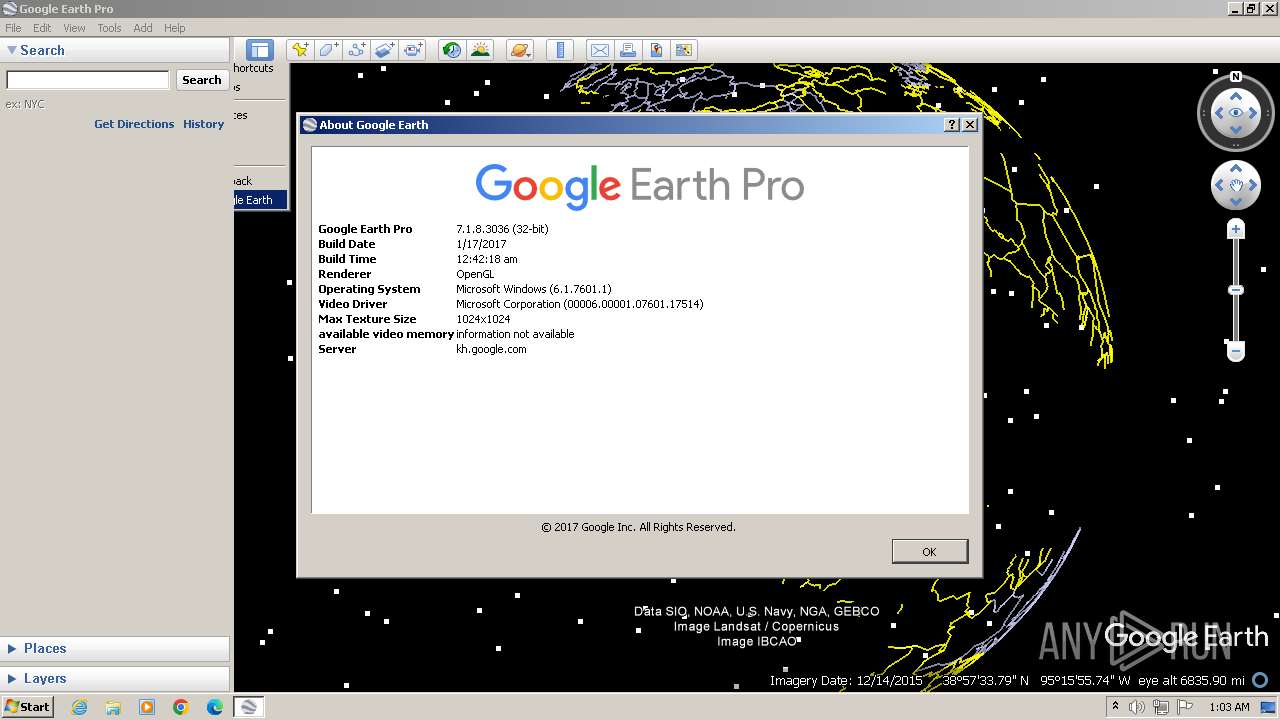
Task: Click the look-around eye joystick center
Action: click(1236, 113)
